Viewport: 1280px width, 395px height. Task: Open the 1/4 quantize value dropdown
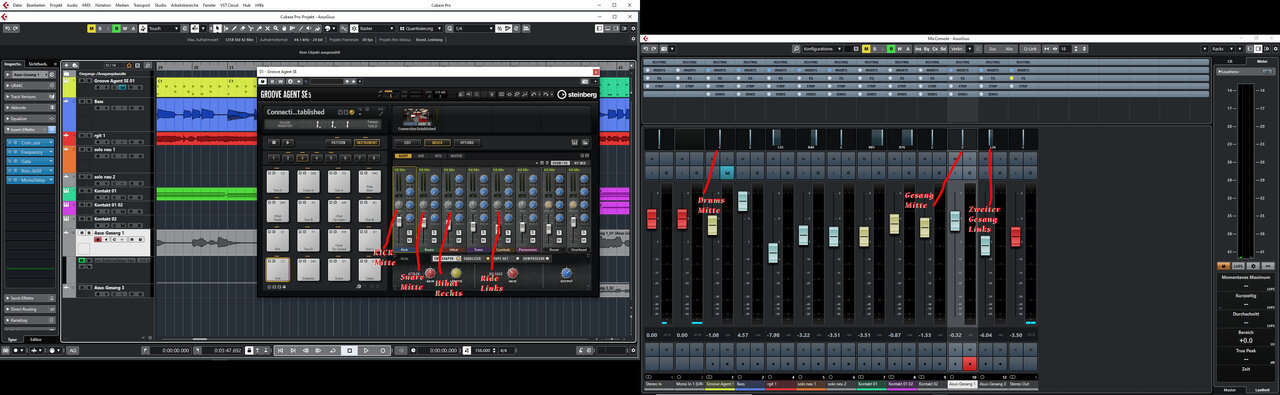[474, 28]
